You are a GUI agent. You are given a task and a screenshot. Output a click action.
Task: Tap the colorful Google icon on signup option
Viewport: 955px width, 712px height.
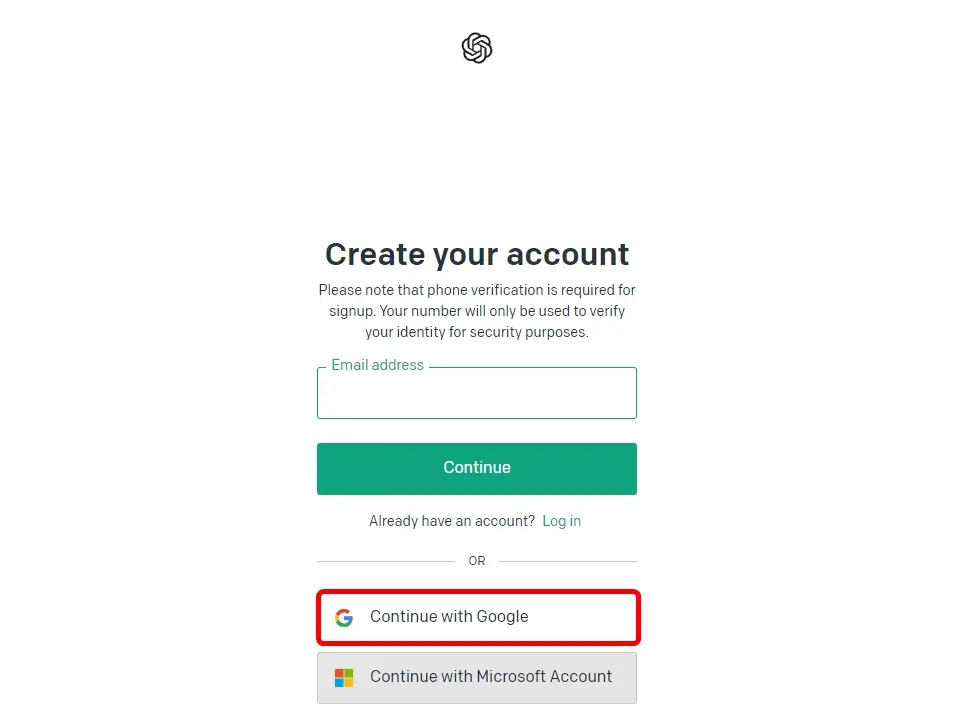343,617
